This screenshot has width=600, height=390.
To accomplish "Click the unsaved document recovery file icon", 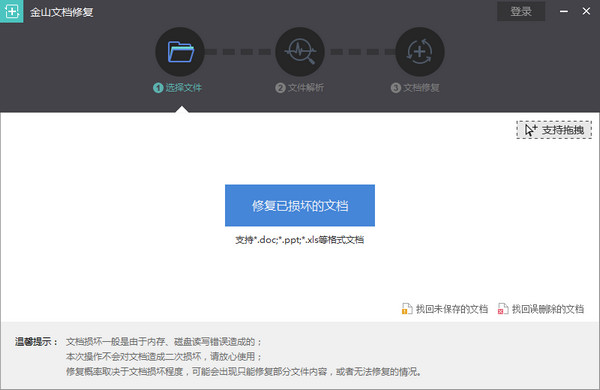I will pyautogui.click(x=407, y=308).
